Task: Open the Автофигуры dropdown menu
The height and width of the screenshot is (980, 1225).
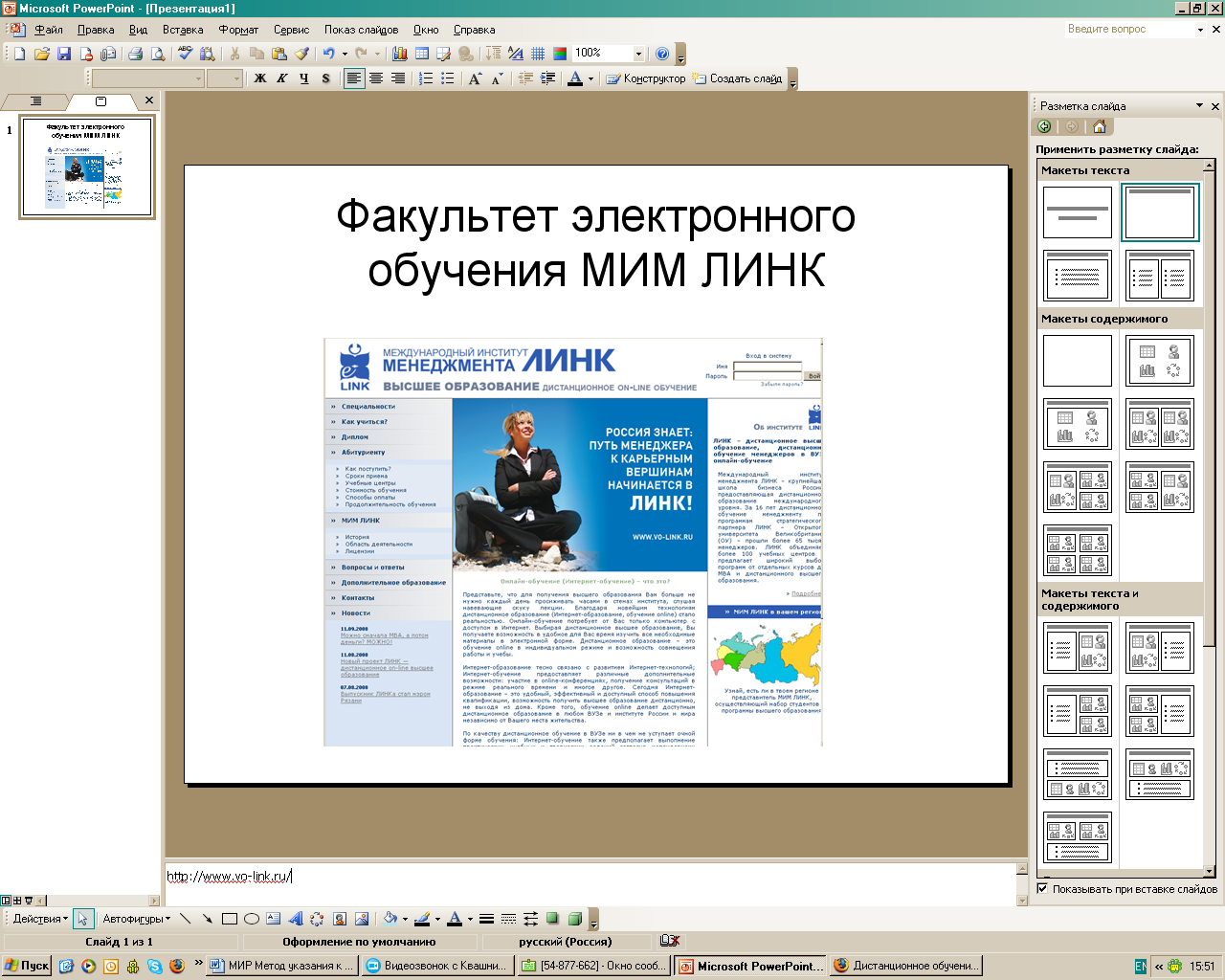Action: (137, 919)
